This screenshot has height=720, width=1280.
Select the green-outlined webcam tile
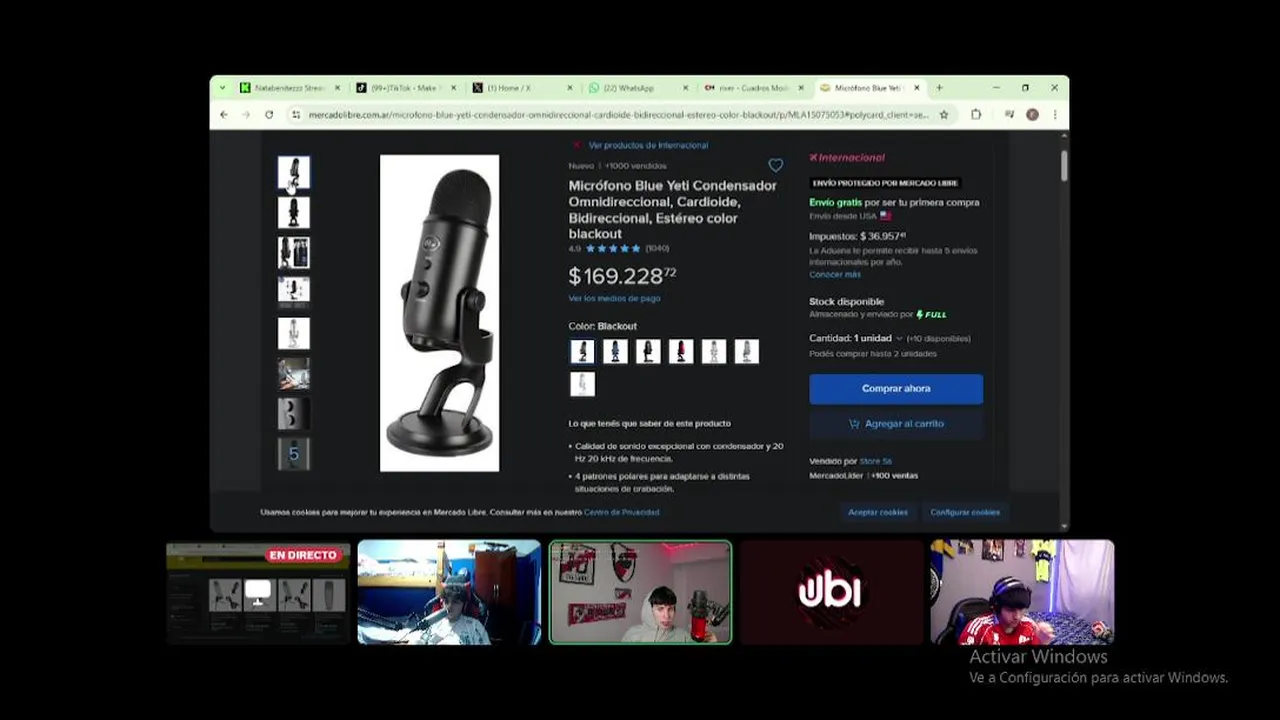pyautogui.click(x=640, y=592)
